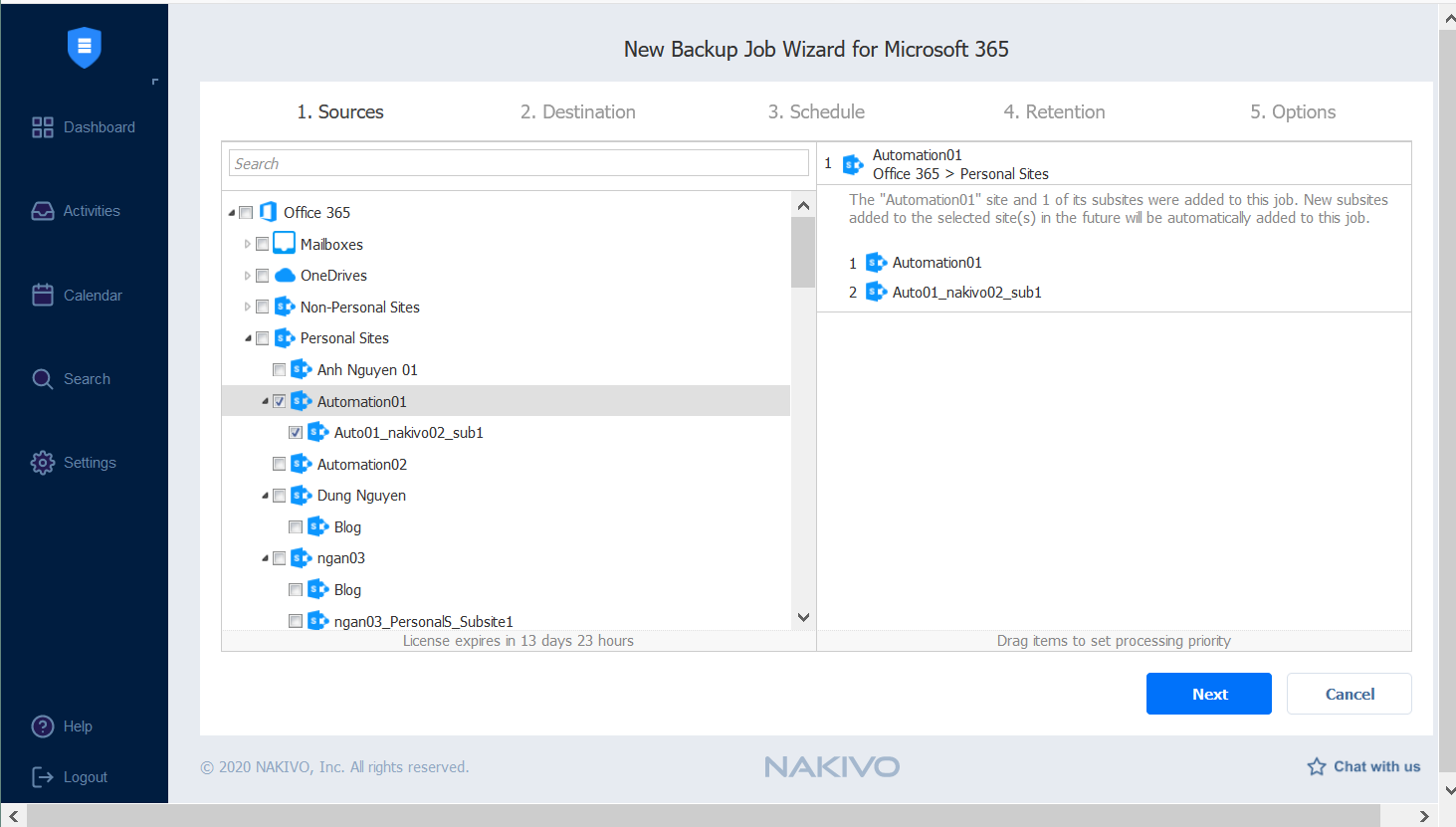Check the Automation02 checkbox
Image resolution: width=1456 pixels, height=827 pixels.
(x=280, y=464)
